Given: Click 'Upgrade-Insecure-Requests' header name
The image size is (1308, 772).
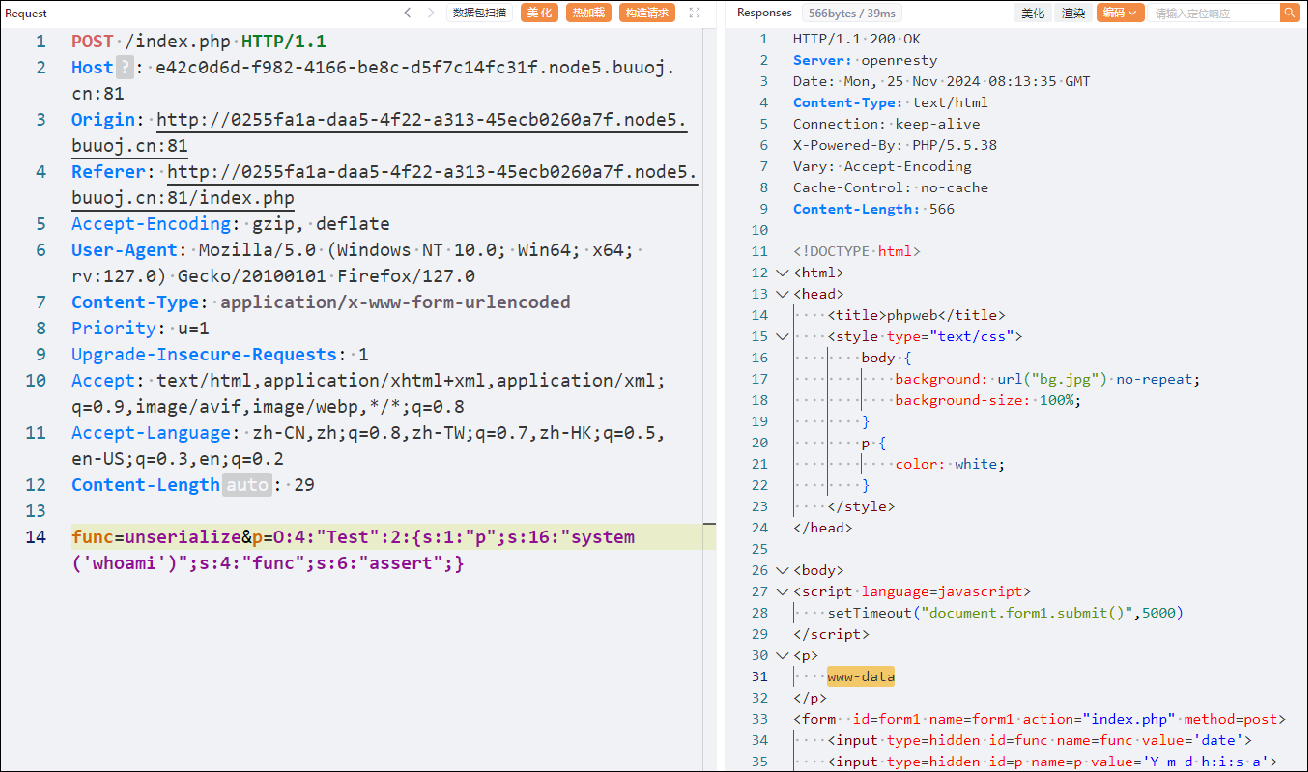Looking at the screenshot, I should [204, 354].
